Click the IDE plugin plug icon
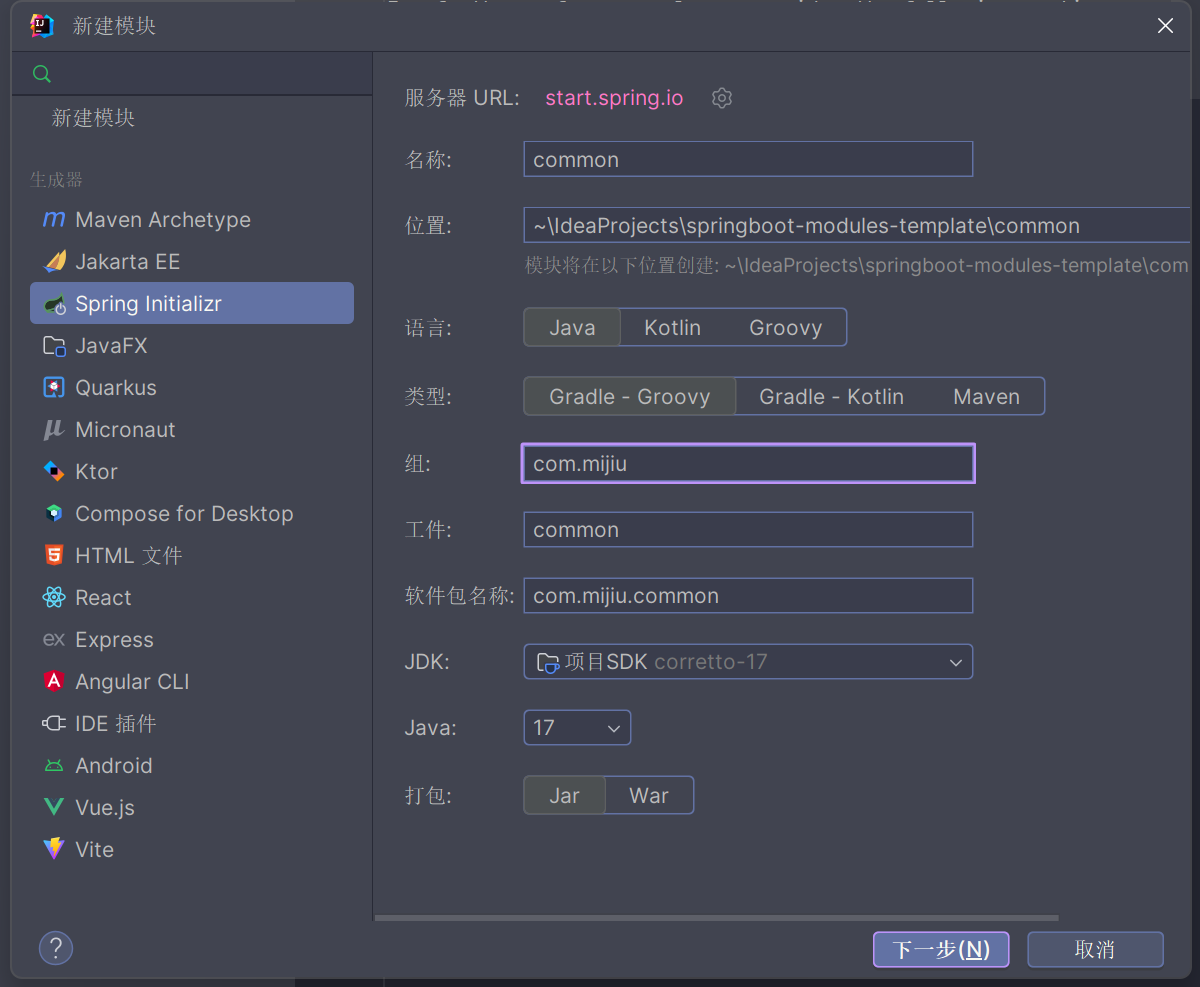The height and width of the screenshot is (987, 1200). point(54,723)
